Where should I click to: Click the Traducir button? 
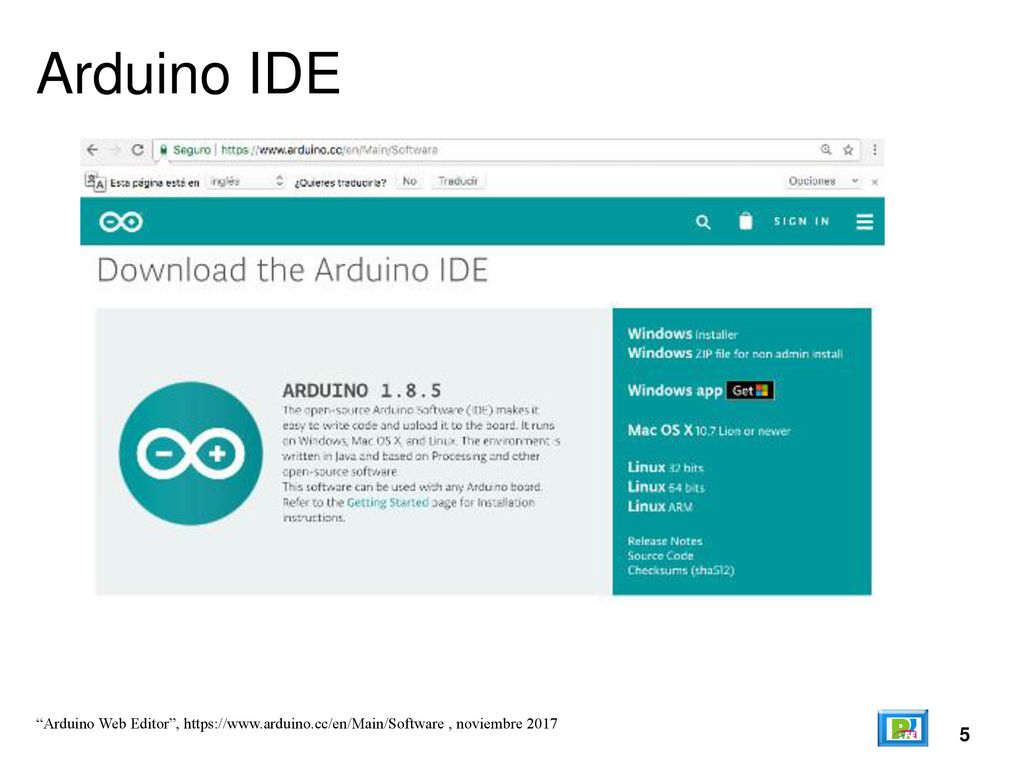[458, 181]
